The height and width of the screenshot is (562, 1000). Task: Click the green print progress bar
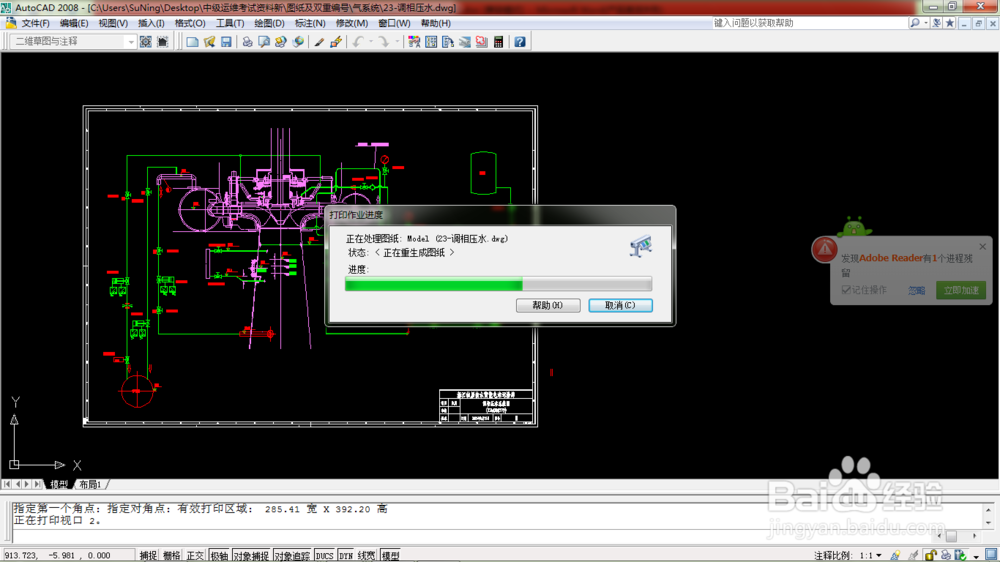point(498,284)
